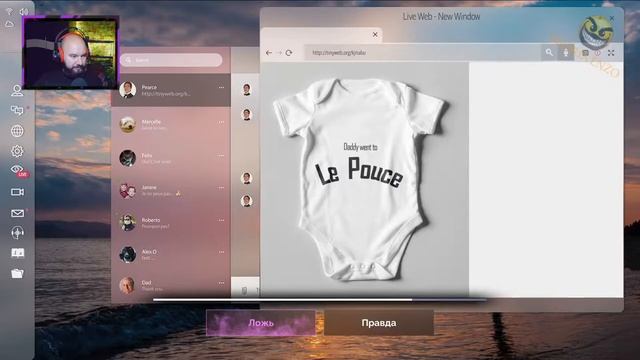640x360 pixels.
Task: Click the bookmark icon beside the microphone
Action: (x=585, y=53)
